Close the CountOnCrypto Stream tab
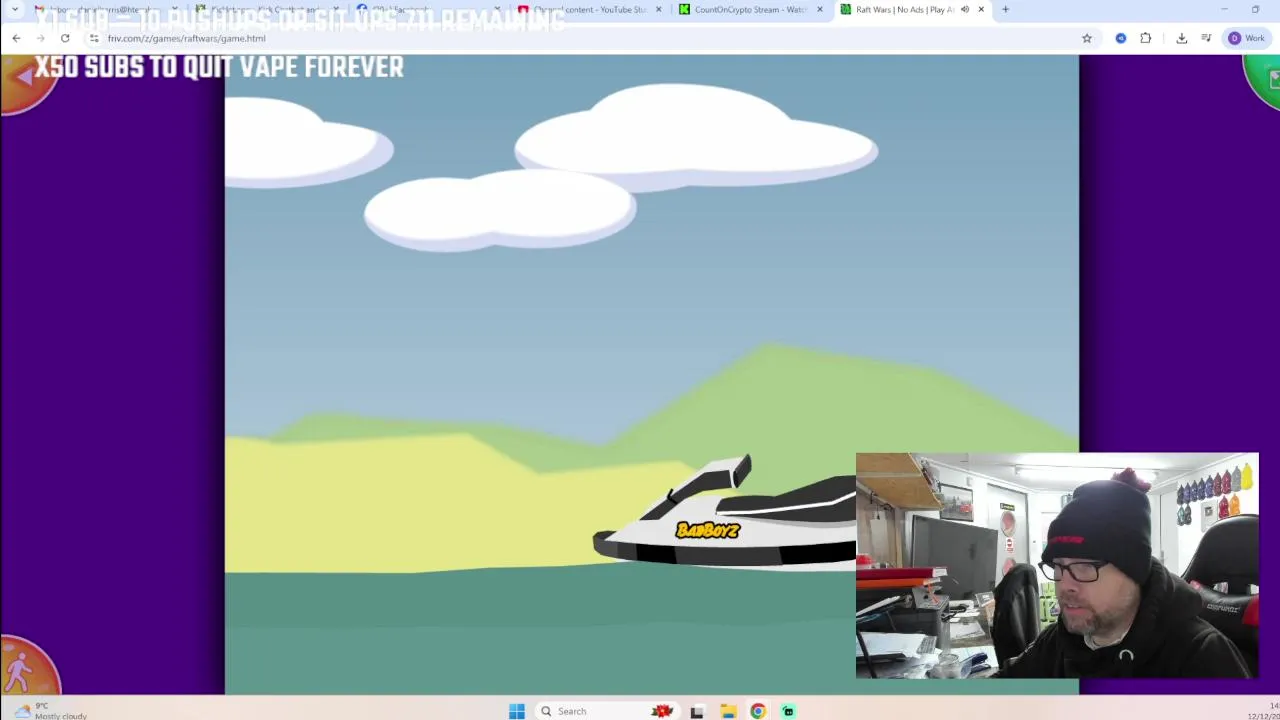Screen dimensions: 1280x720 point(820,9)
